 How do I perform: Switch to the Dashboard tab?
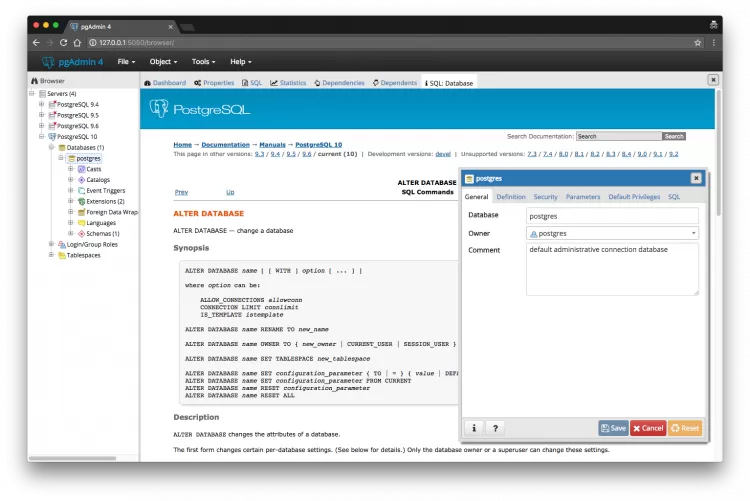pos(165,83)
